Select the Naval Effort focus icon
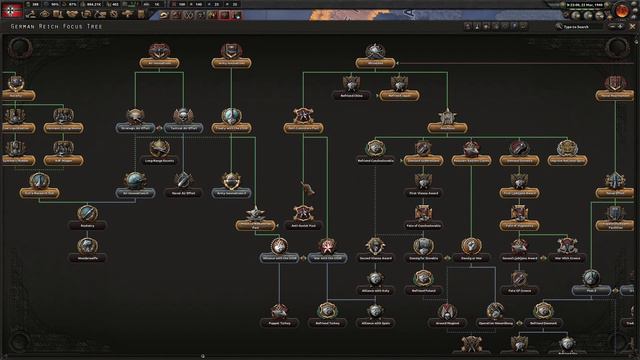640x360 pixels. (x=615, y=181)
